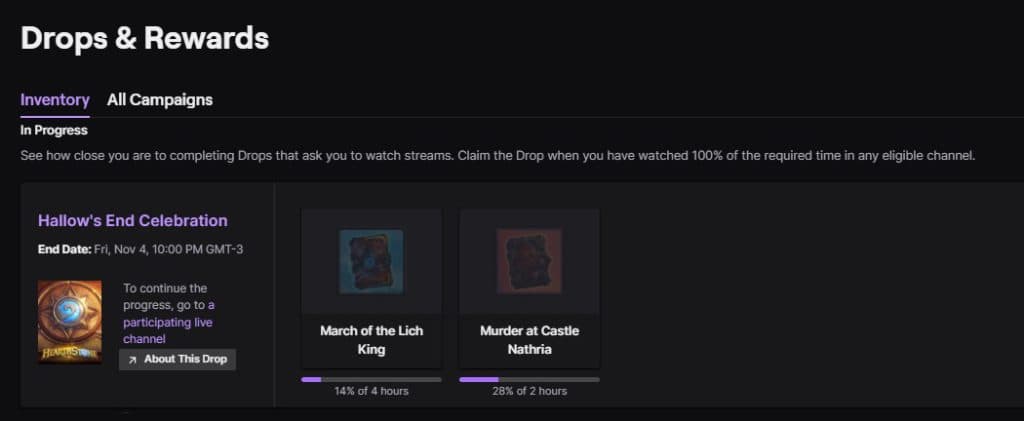Click the 14% of 4 hours progress label

pyautogui.click(x=371, y=391)
